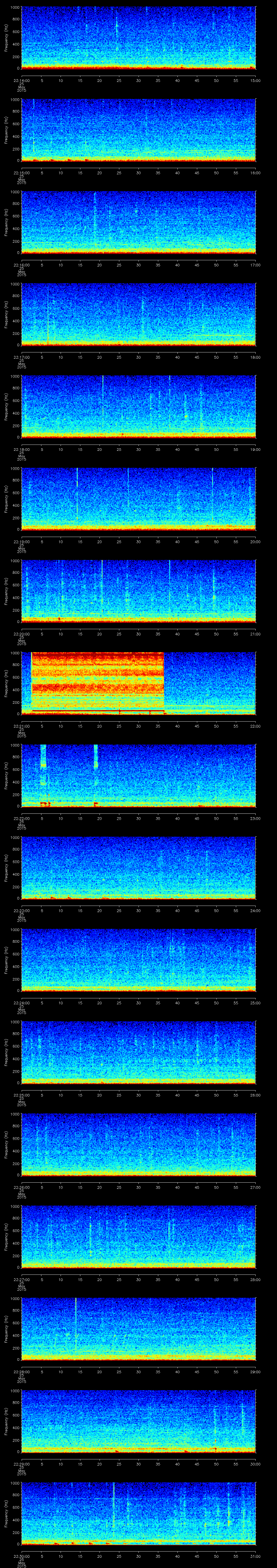The width and height of the screenshot is (277, 1568).
Task: Click the 22:25:00 start time label
Action: tap(21, 1095)
